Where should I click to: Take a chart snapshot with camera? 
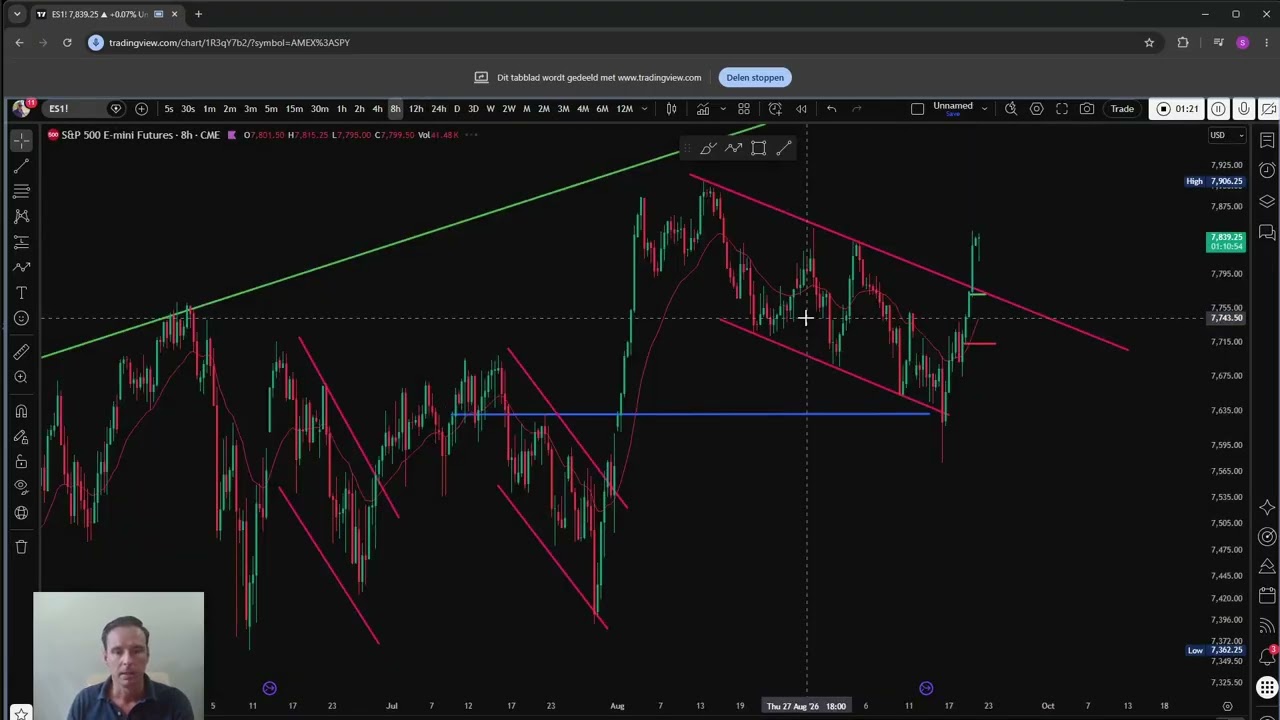(1087, 108)
